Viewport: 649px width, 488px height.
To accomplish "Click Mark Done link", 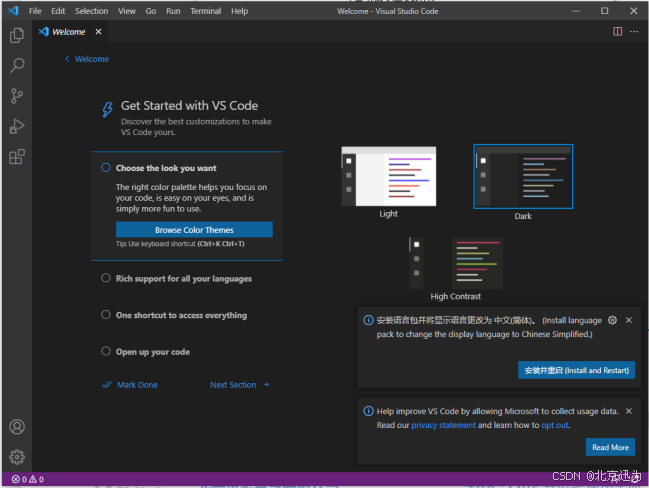I will (x=137, y=385).
